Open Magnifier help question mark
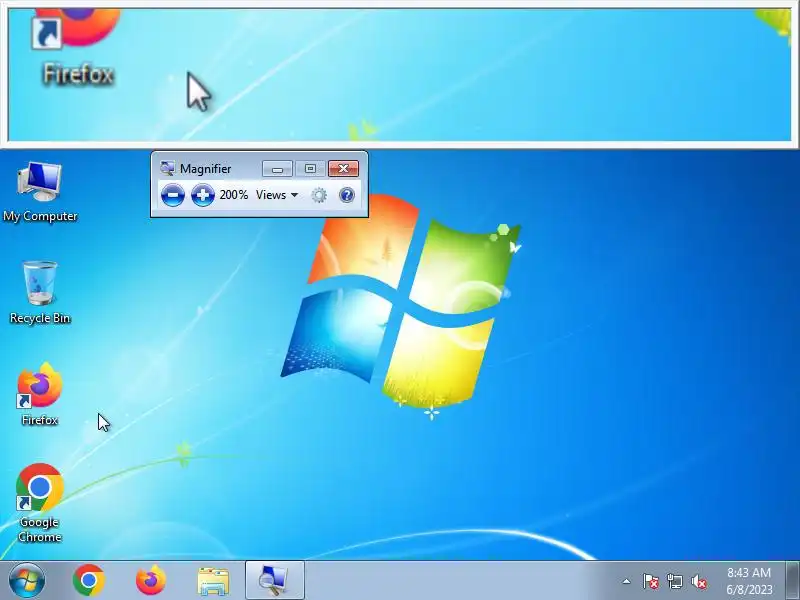The height and width of the screenshot is (600, 800). pos(346,195)
